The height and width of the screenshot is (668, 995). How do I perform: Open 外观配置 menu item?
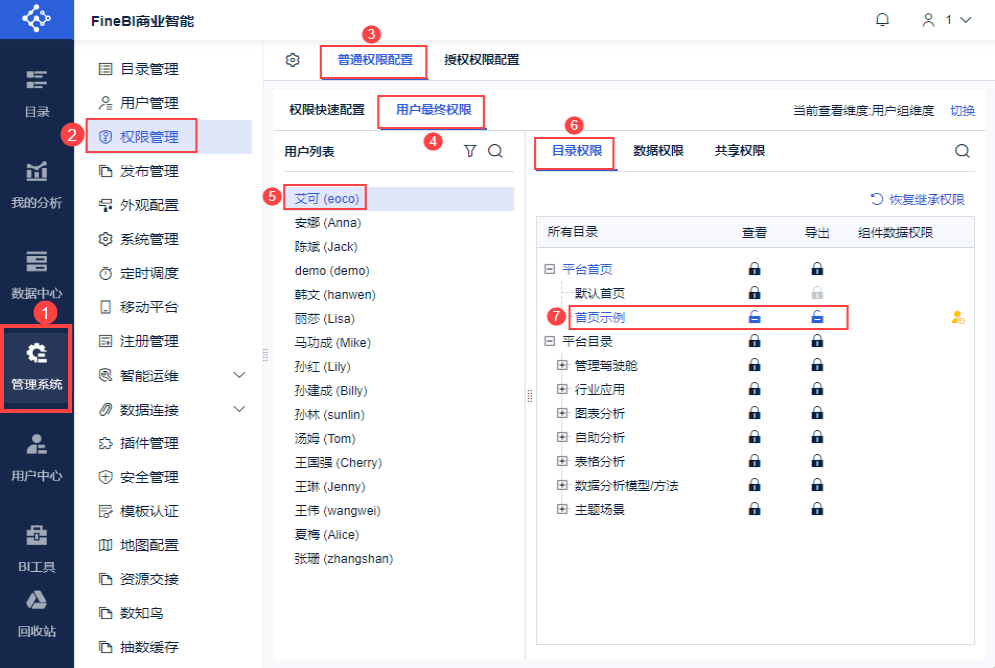[139, 205]
